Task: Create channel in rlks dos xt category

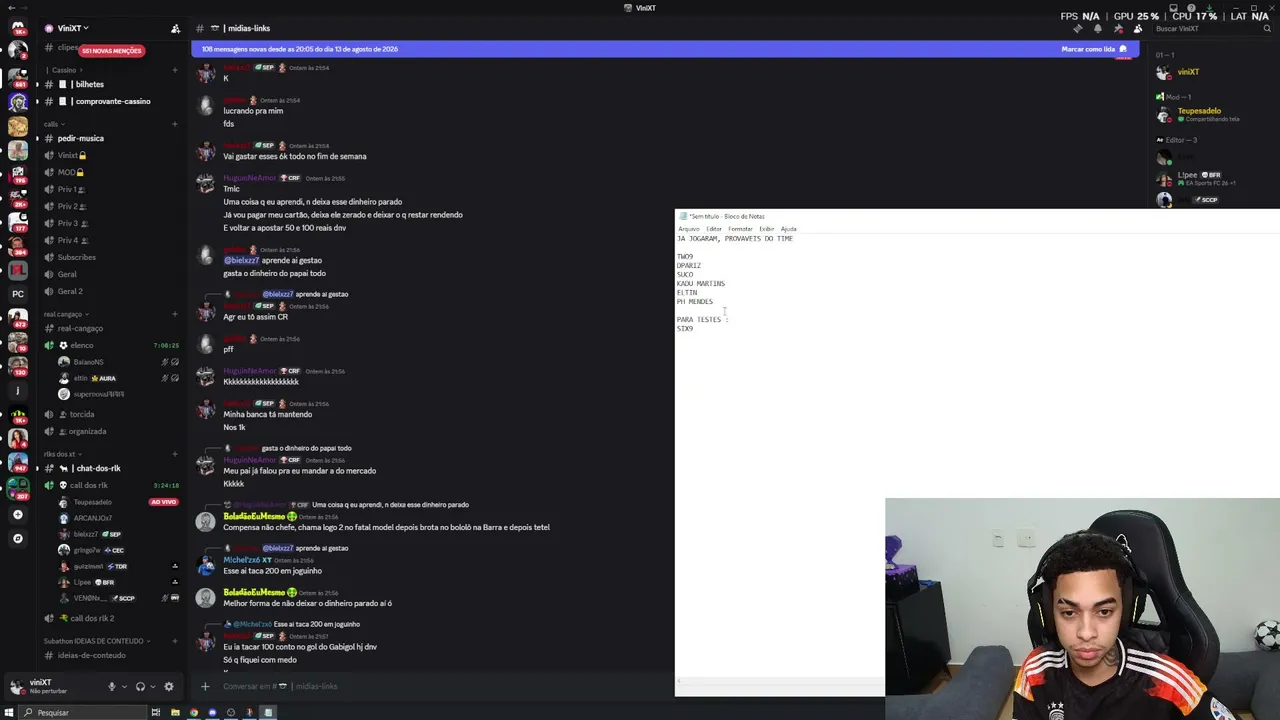Action: click(175, 454)
